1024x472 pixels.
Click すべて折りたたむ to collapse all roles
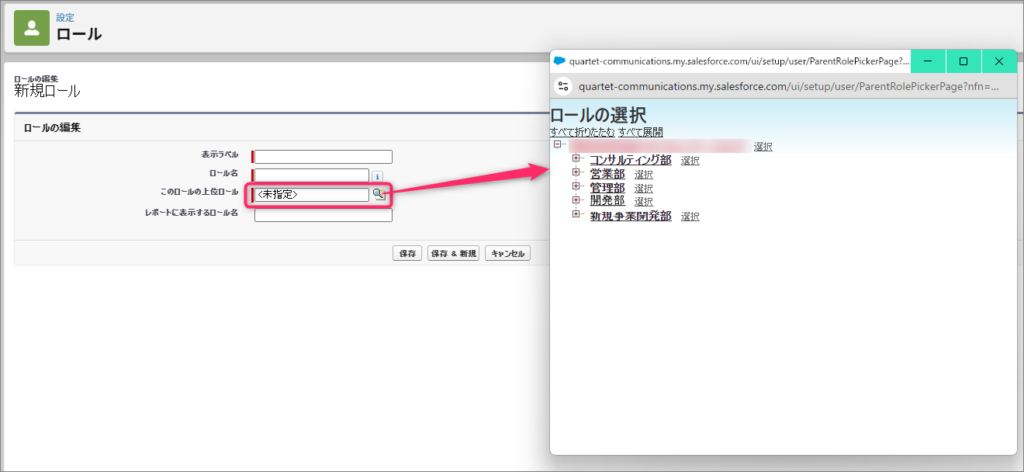(581, 132)
